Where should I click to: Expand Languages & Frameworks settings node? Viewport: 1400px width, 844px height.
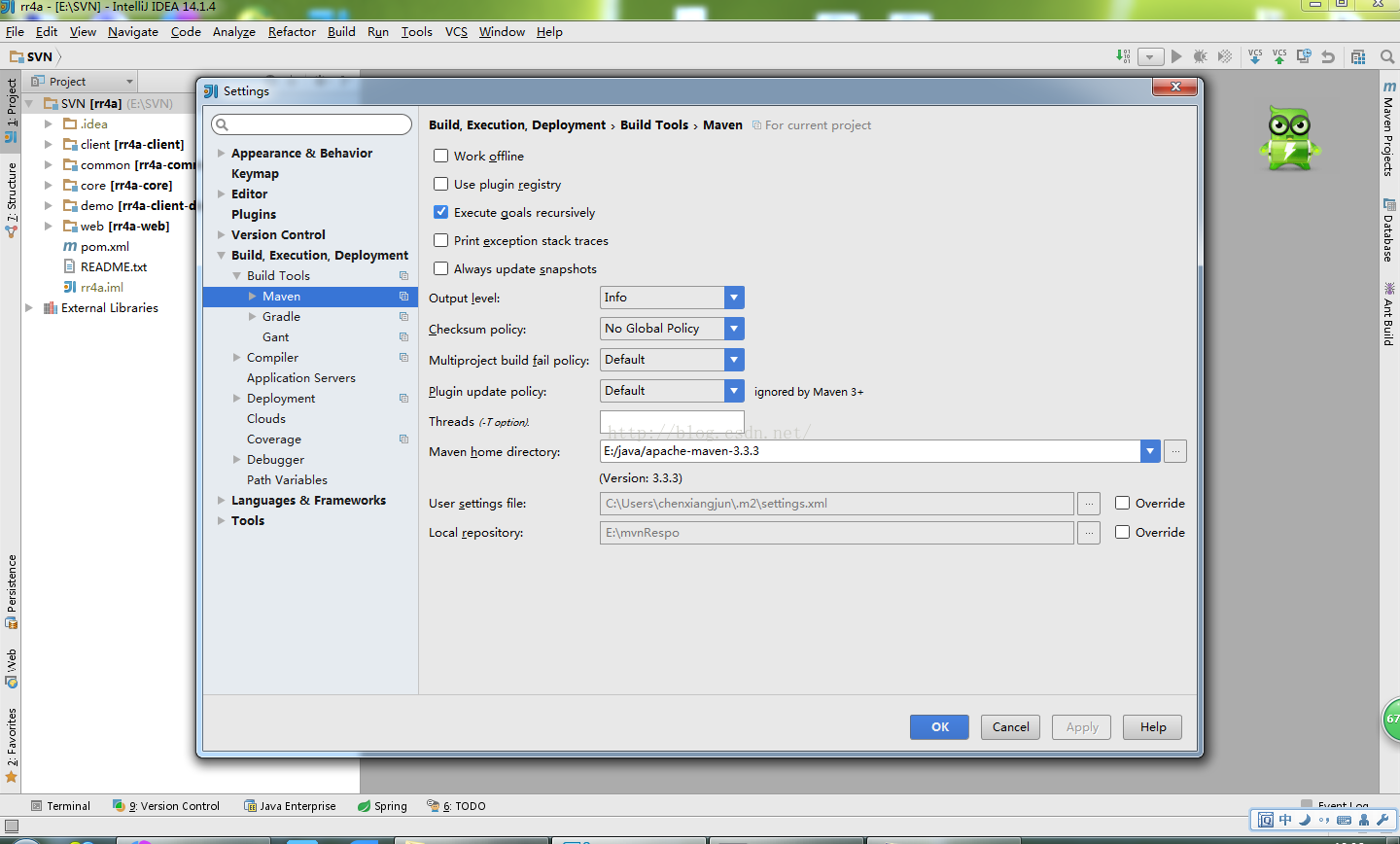pos(222,501)
